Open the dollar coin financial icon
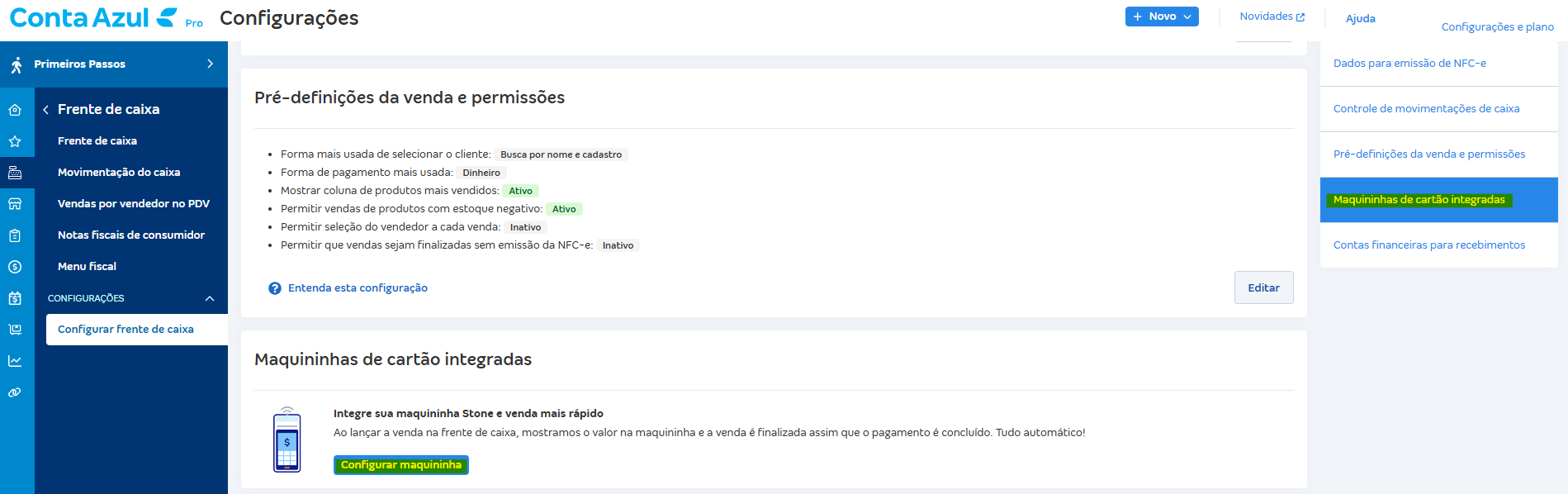1568x494 pixels. tap(15, 267)
